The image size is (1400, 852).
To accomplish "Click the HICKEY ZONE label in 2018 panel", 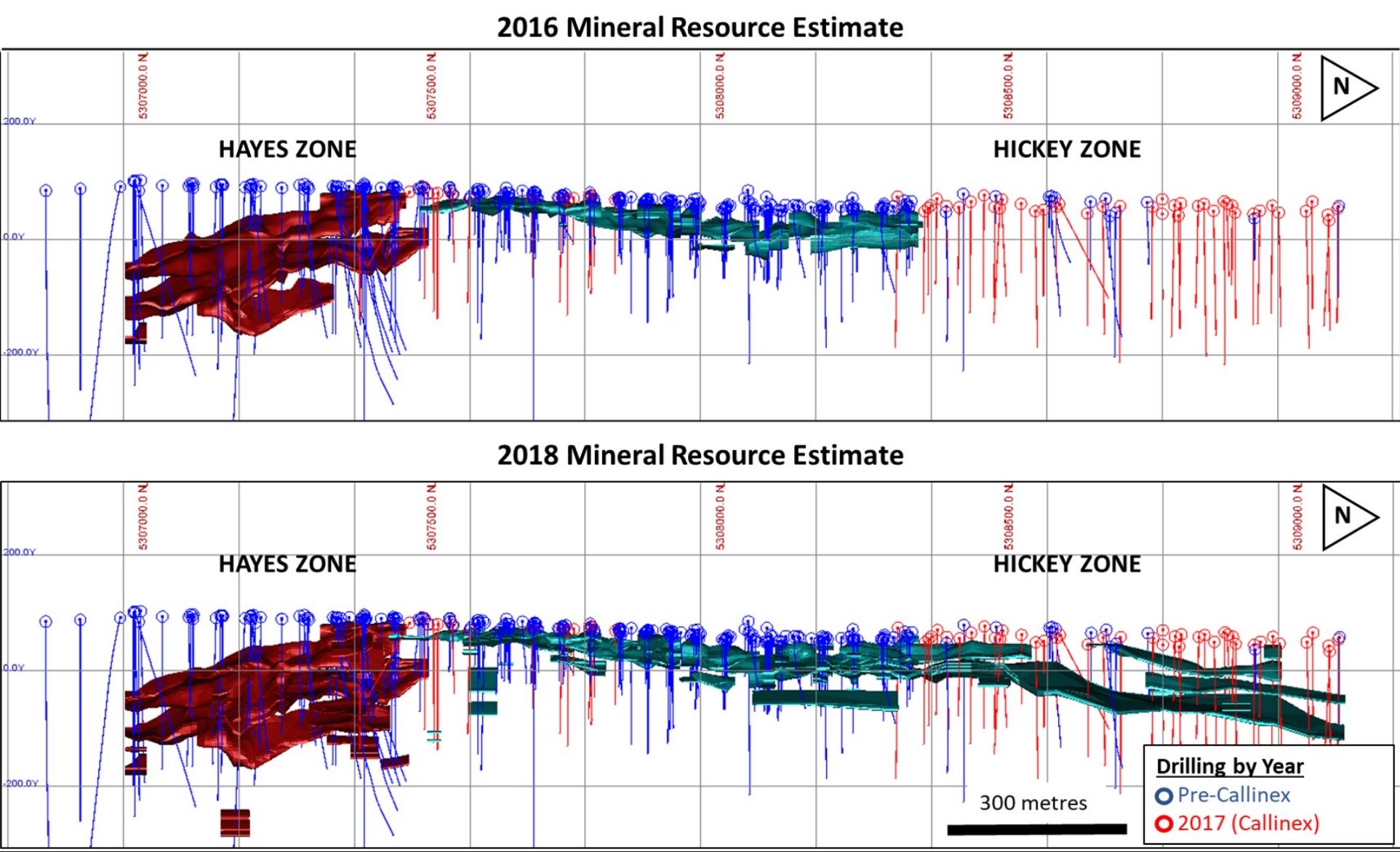I will (x=1066, y=564).
